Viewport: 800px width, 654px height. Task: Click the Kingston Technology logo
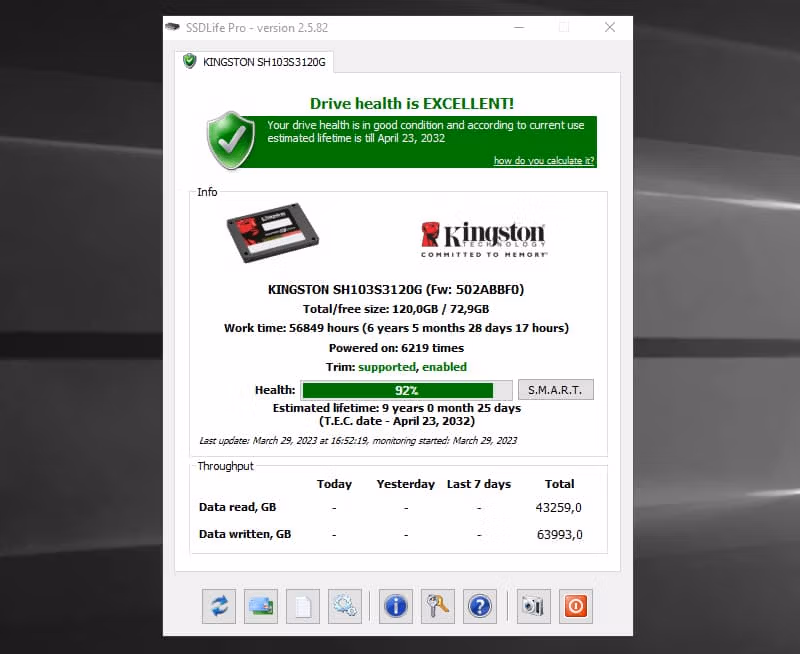click(484, 239)
